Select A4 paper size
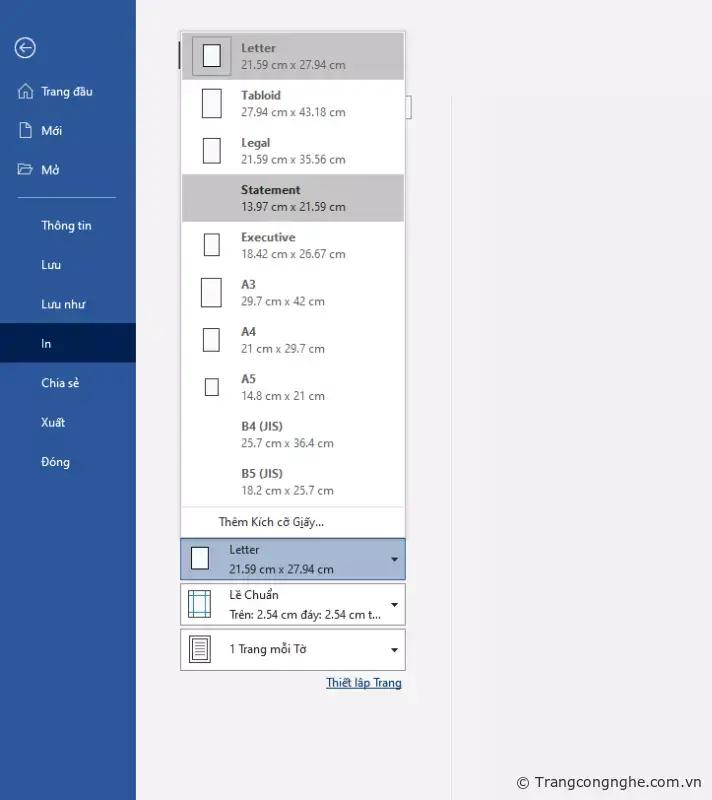This screenshot has height=800, width=712. tap(292, 340)
